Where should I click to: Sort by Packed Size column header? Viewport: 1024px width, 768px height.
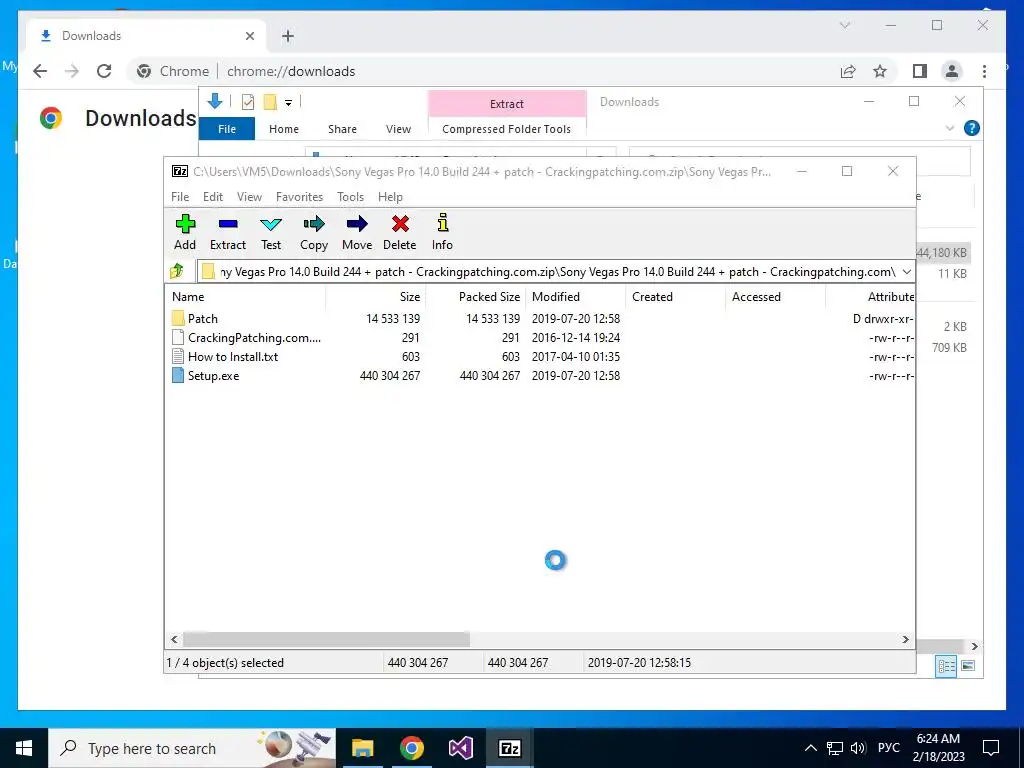(x=475, y=296)
